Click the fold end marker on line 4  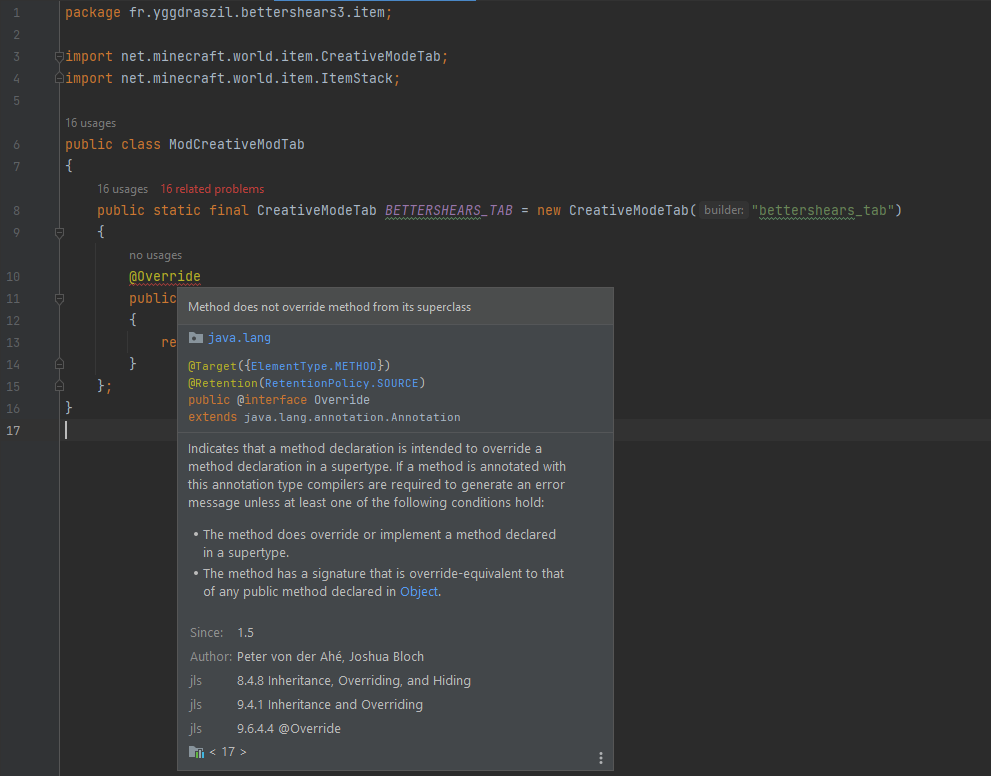click(59, 79)
